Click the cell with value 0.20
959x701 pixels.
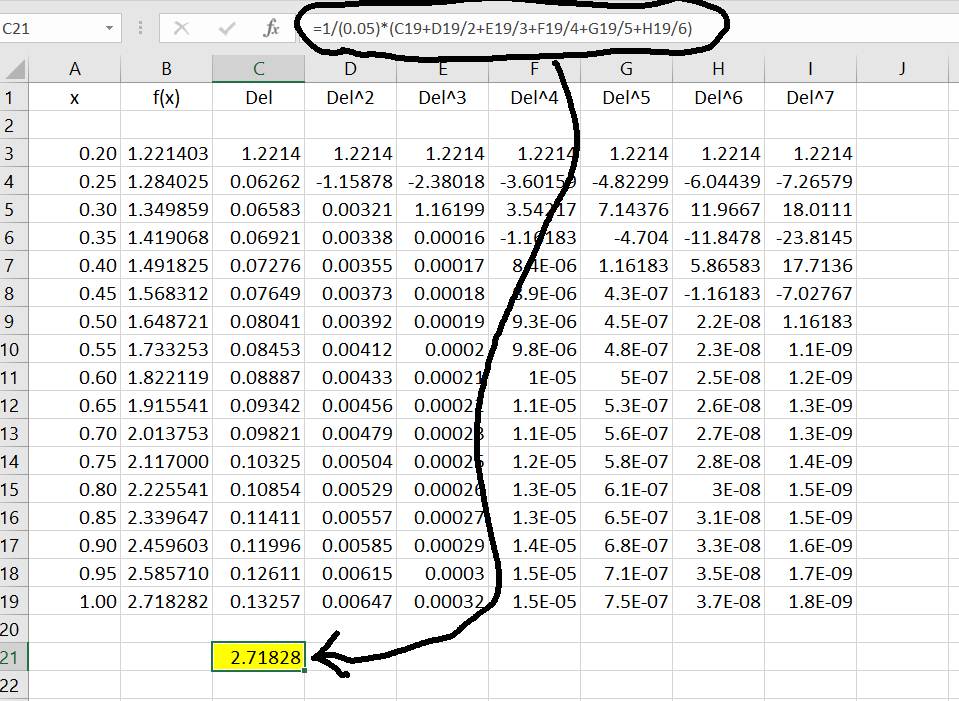click(75, 154)
